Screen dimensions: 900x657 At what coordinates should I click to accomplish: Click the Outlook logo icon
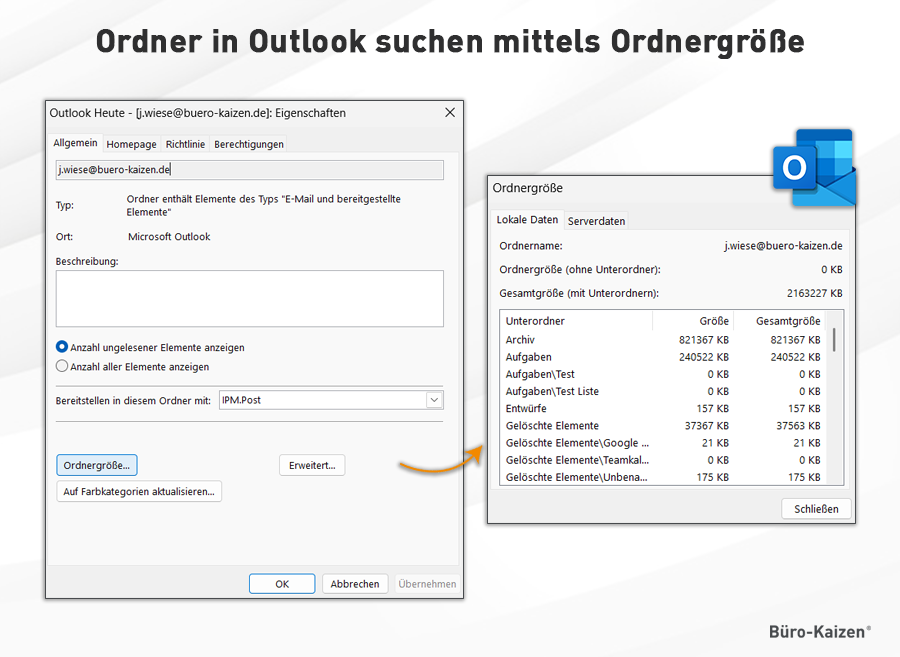(814, 168)
